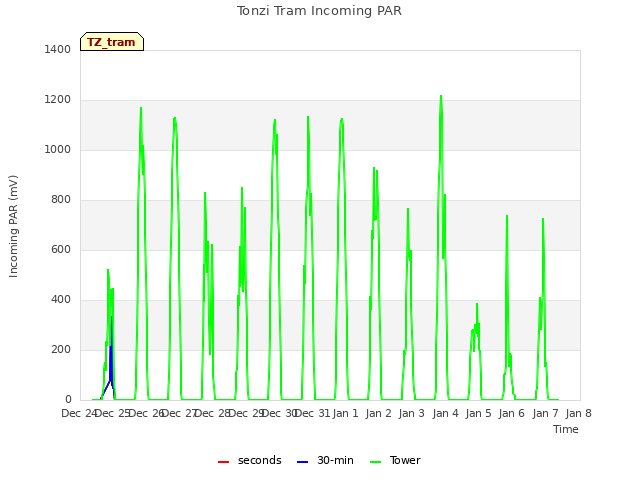The image size is (640, 480).
Task: Click the blue 30-min spike near Dec 25
Action: (111, 355)
